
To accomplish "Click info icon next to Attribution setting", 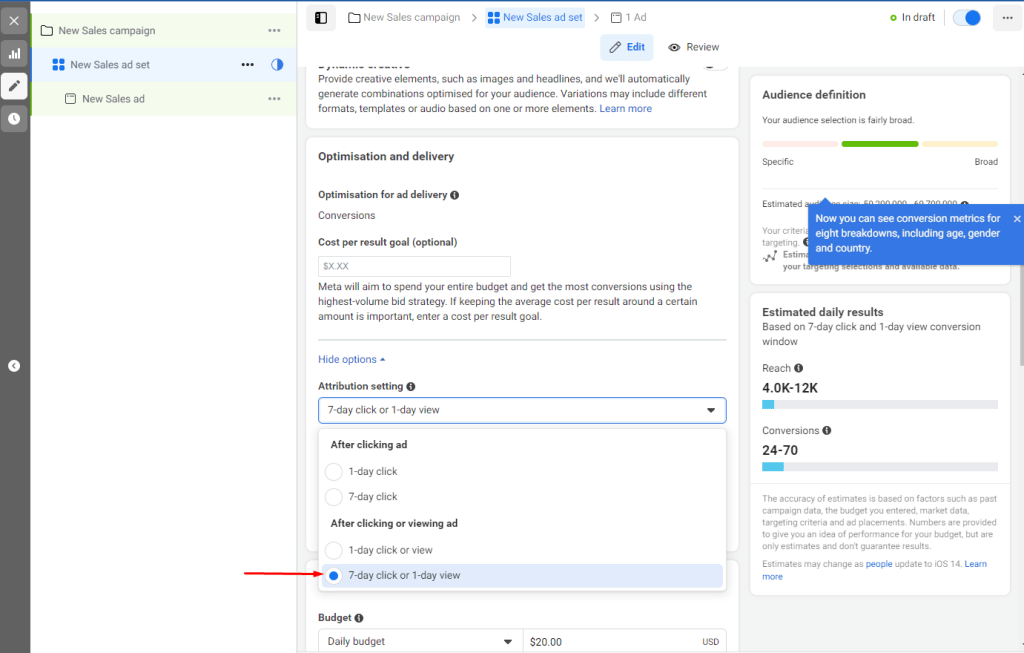I will click(x=411, y=387).
